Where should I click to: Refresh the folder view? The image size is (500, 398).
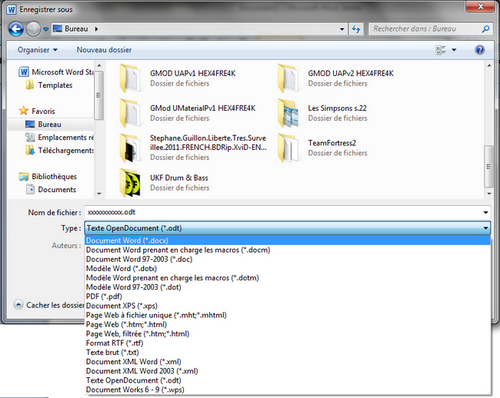click(356, 29)
